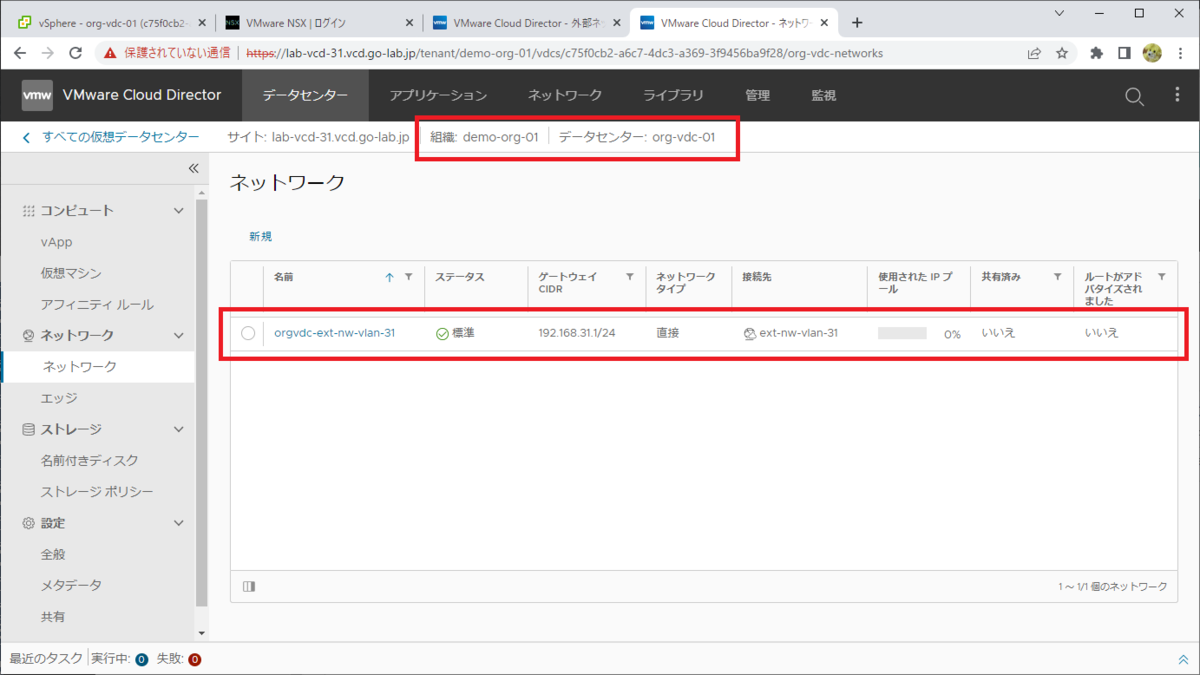Open ストレージ ポリシー in the sidebar
The height and width of the screenshot is (675, 1200).
coord(98,492)
